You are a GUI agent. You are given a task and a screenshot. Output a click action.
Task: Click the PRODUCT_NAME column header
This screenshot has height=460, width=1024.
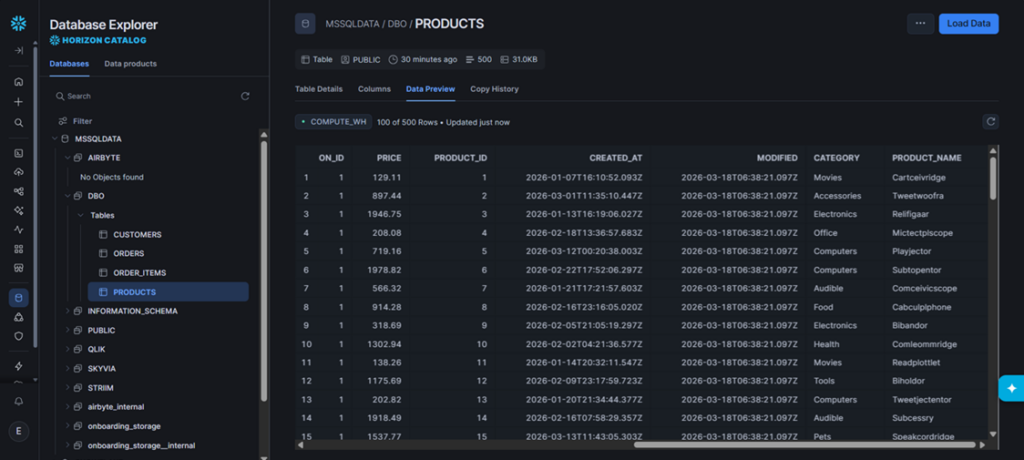coord(927,158)
